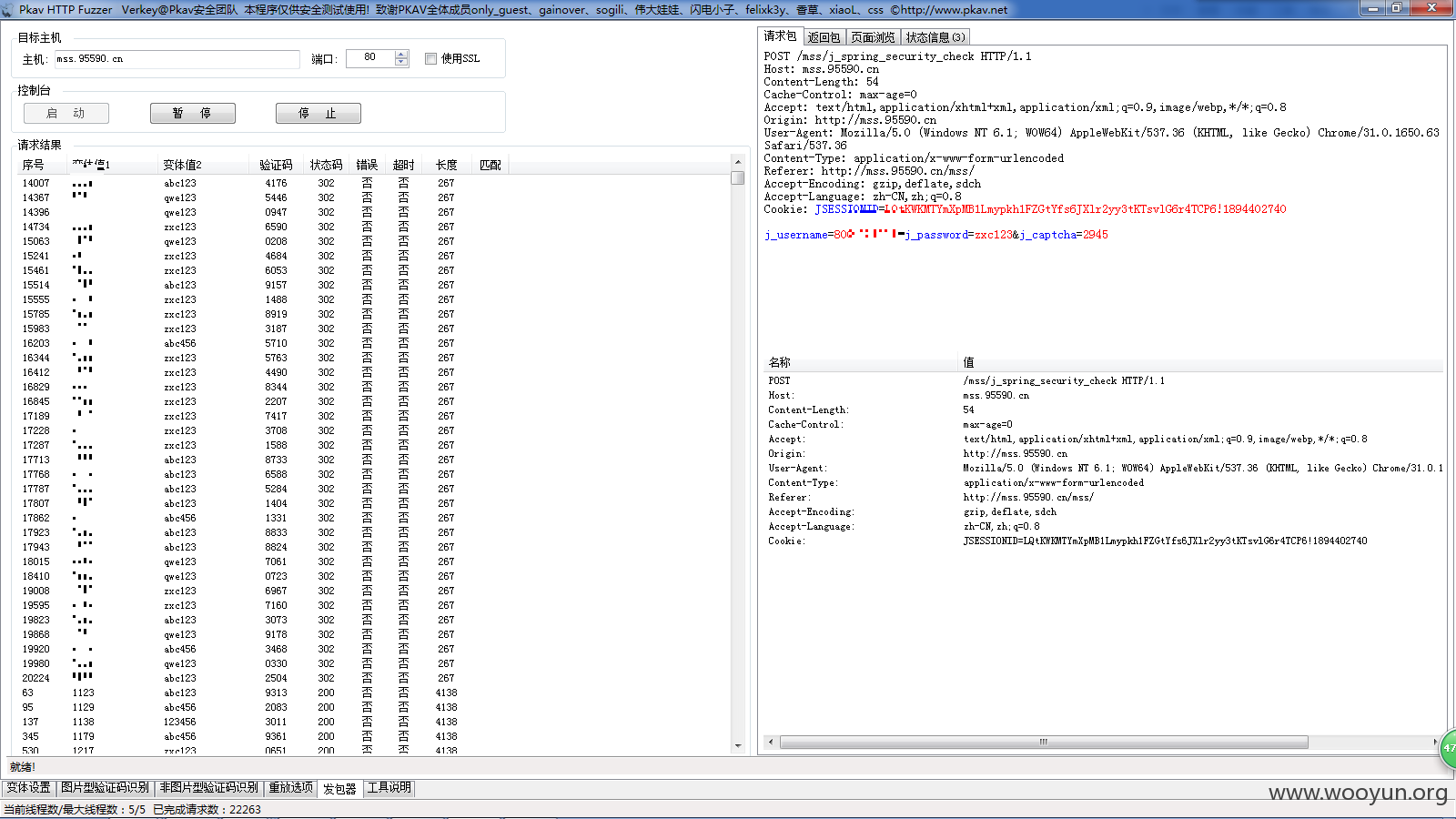The height and width of the screenshot is (819, 1456).
Task: Click the results list scroll-down arrow
Action: coord(738,746)
